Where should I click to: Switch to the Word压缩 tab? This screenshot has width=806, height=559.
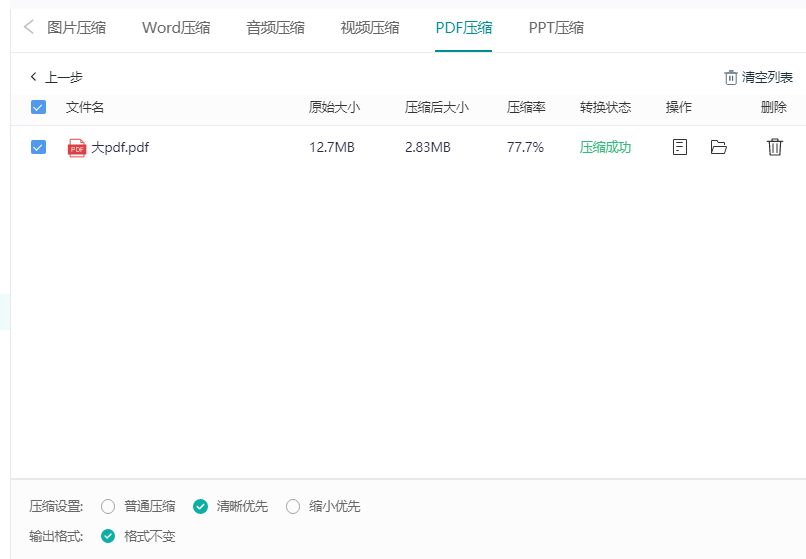176,27
